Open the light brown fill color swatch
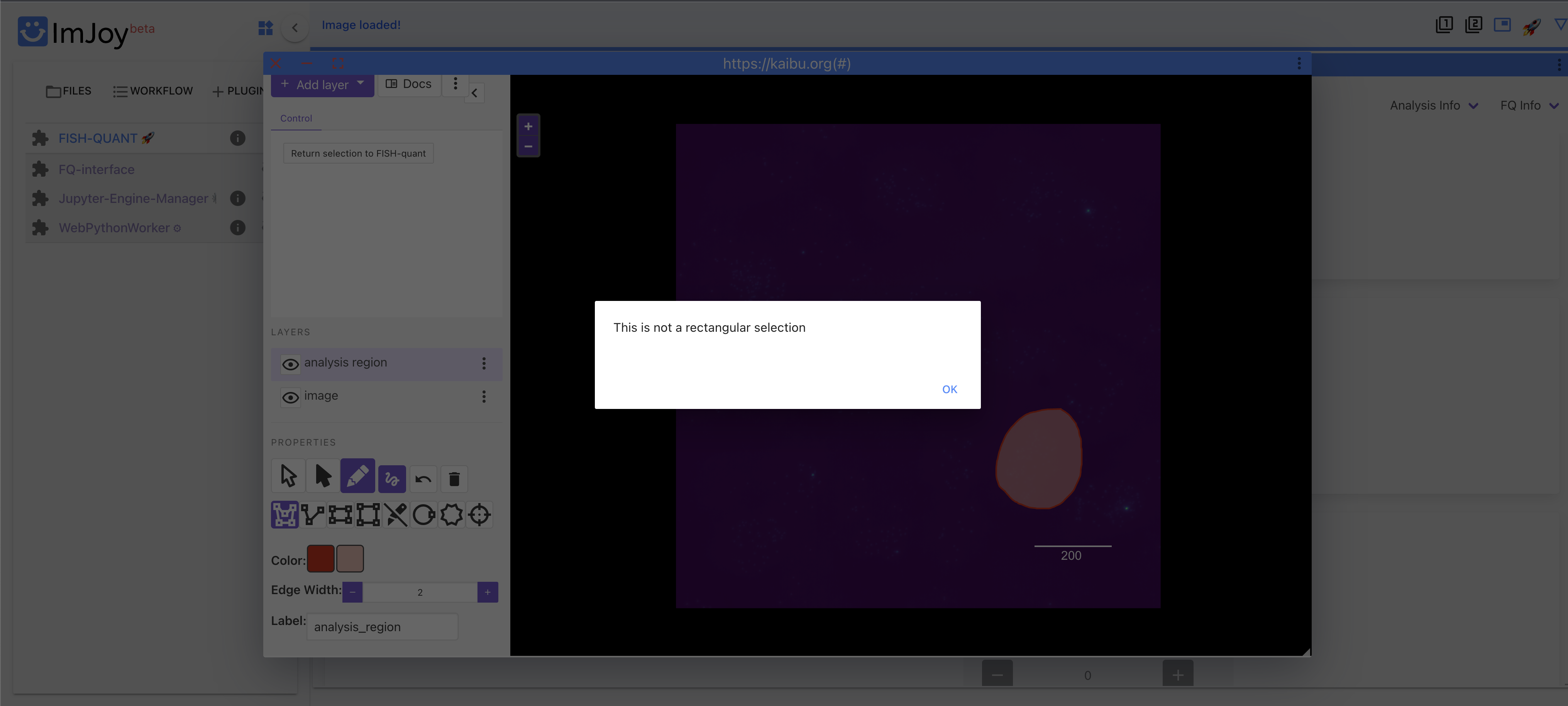 (x=350, y=559)
